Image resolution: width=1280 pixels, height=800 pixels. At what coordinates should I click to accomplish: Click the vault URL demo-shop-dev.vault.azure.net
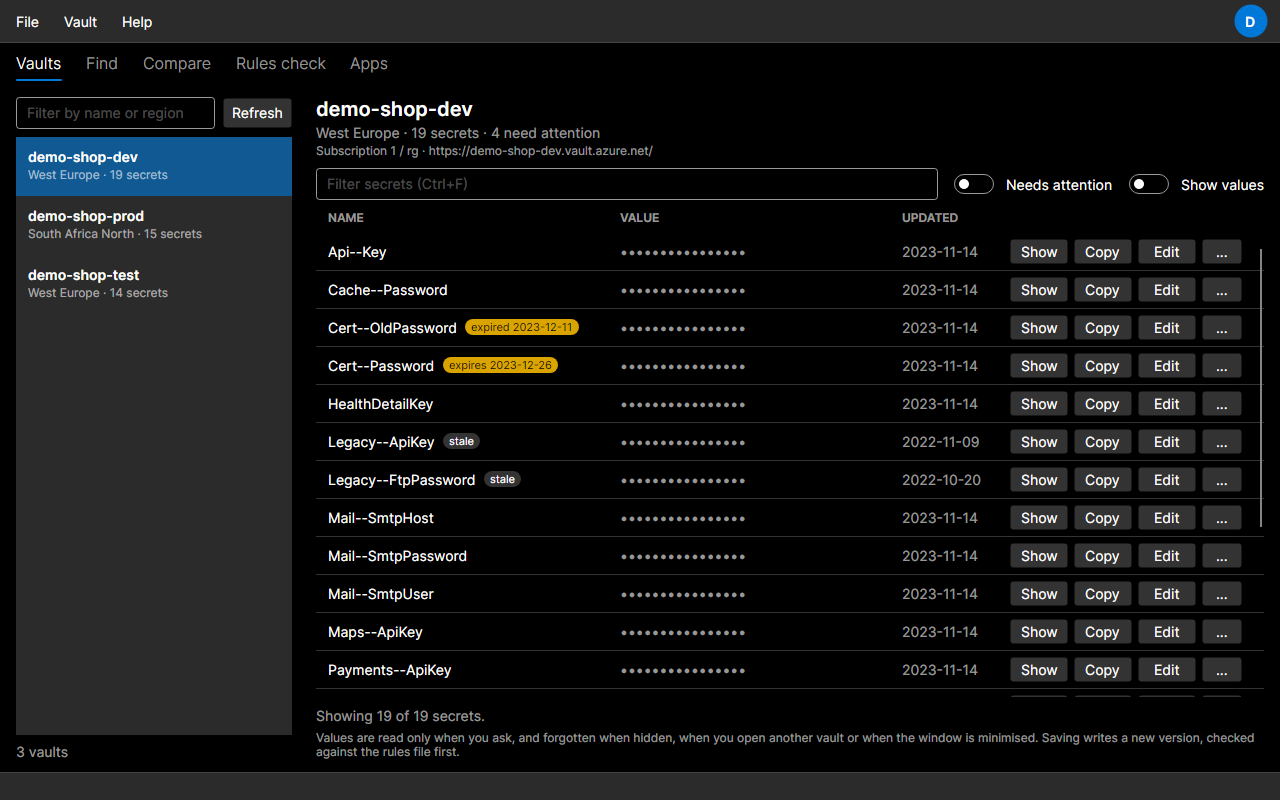coord(541,151)
